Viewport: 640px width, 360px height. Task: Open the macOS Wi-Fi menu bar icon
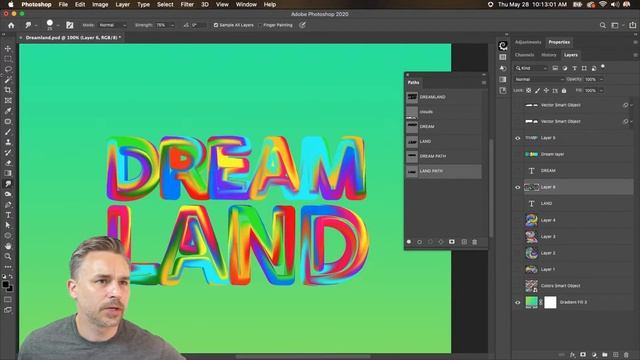point(603,4)
